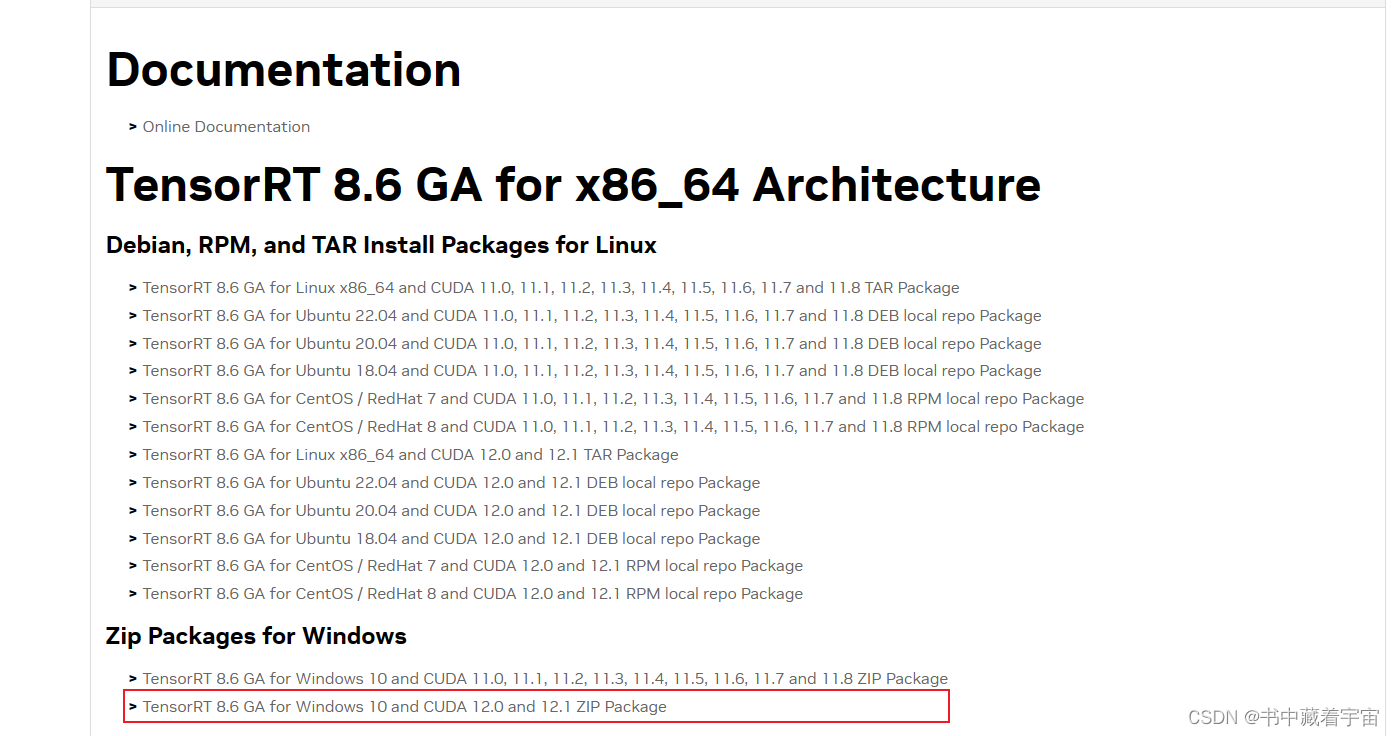Open Ubuntu 20.04 CUDA 12.0 and 12.1 DEB link
This screenshot has height=736, width=1394.
(x=451, y=511)
